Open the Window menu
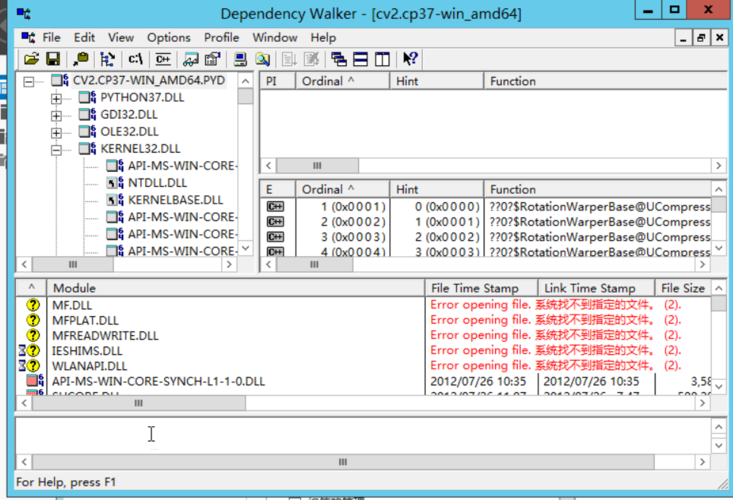The image size is (733, 500). click(x=275, y=37)
